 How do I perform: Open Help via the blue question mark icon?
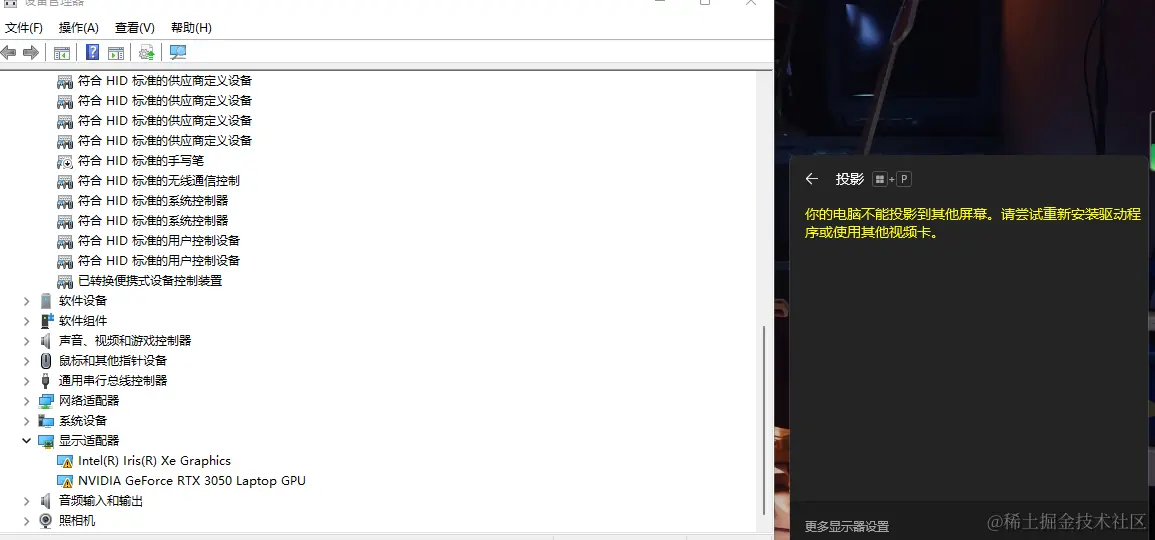(x=93, y=52)
